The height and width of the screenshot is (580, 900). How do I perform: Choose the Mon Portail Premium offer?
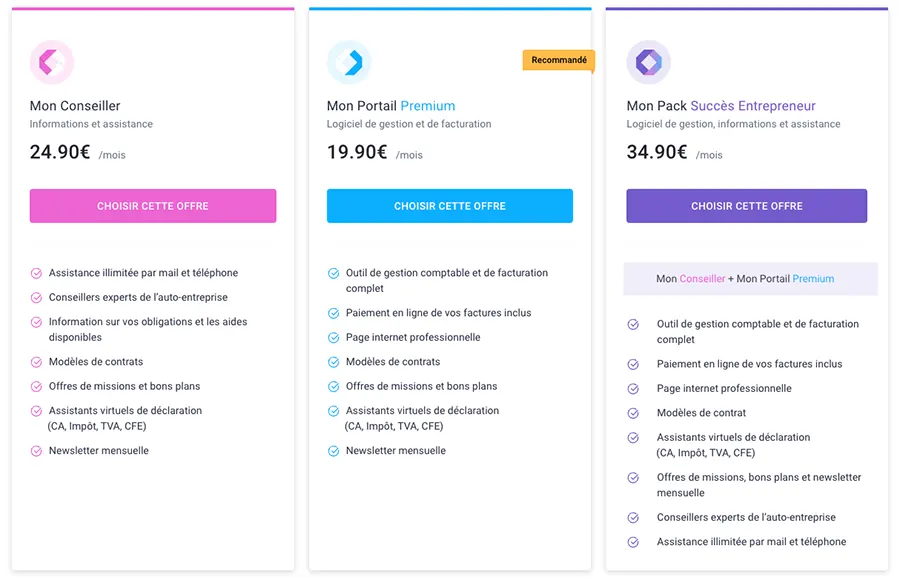tap(450, 206)
